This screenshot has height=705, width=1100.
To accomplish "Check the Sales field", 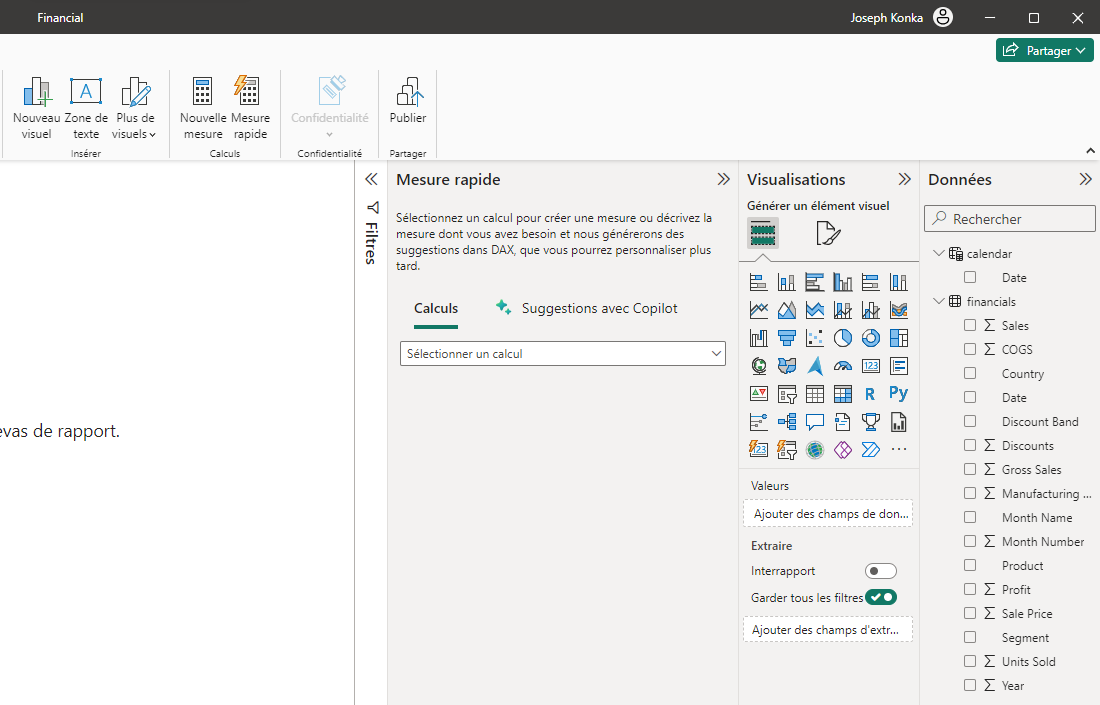I will point(970,325).
